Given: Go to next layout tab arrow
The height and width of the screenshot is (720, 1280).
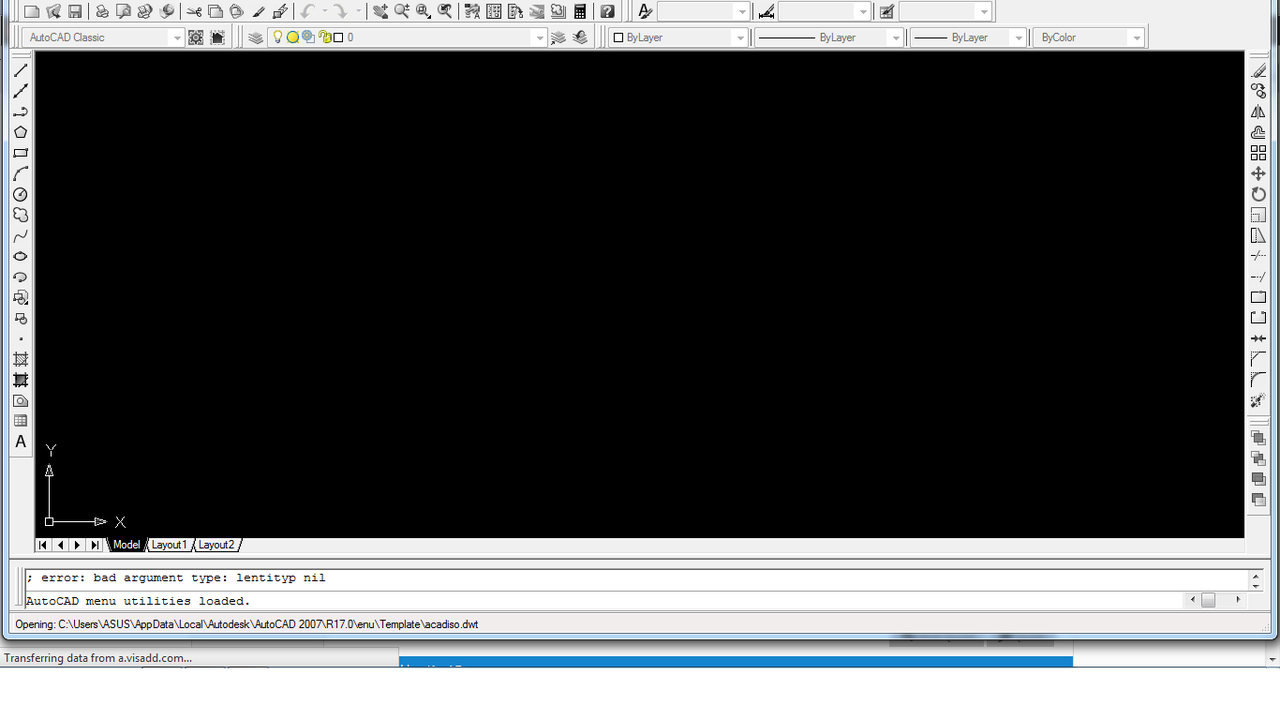Looking at the screenshot, I should 77,545.
